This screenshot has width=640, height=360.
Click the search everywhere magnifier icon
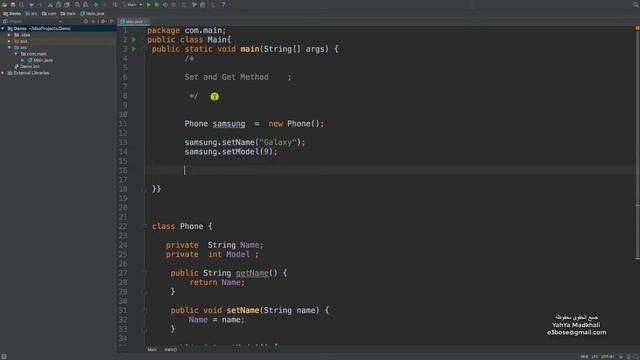click(x=635, y=4)
